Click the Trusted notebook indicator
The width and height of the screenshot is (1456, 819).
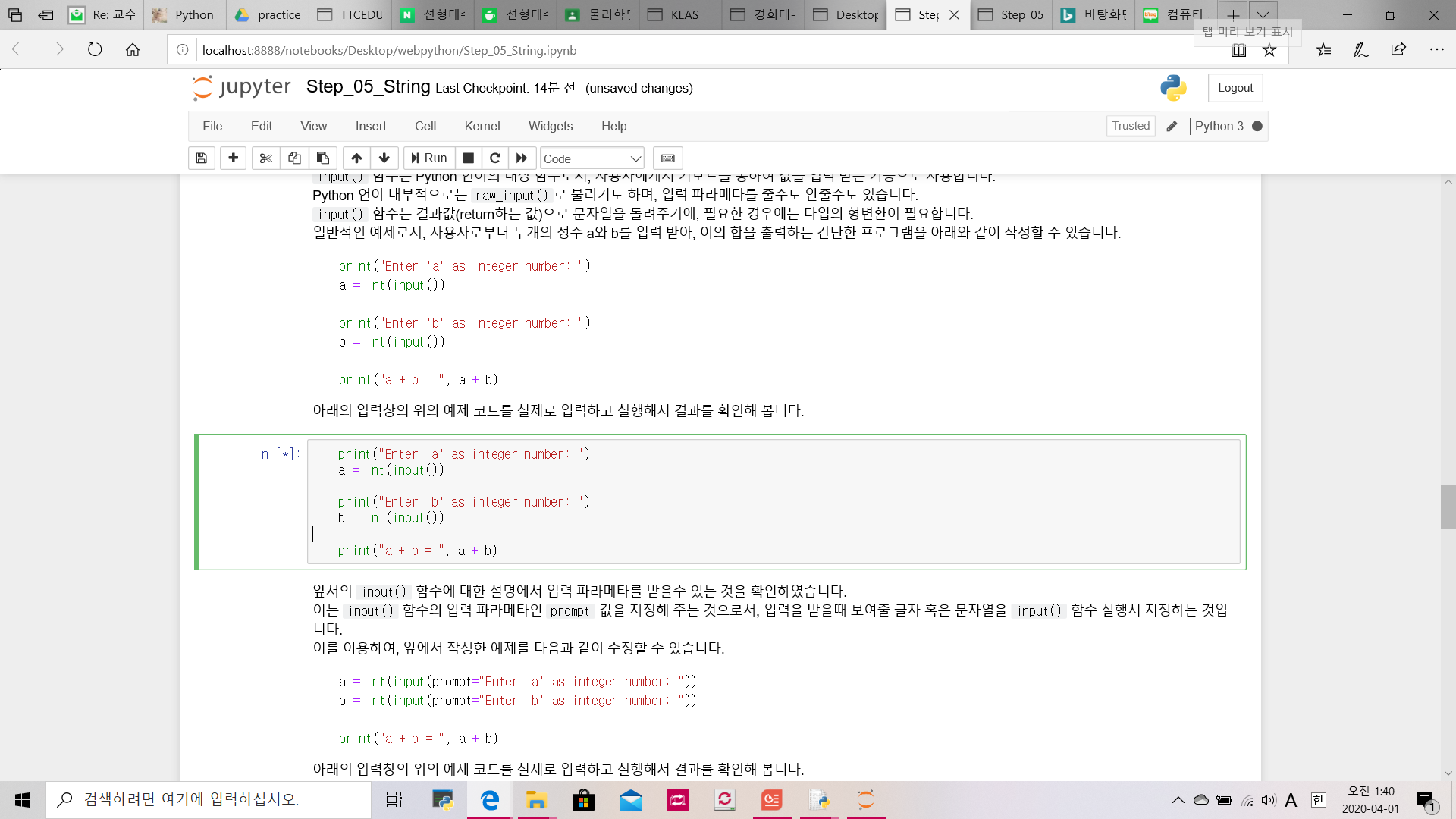pyautogui.click(x=1131, y=126)
